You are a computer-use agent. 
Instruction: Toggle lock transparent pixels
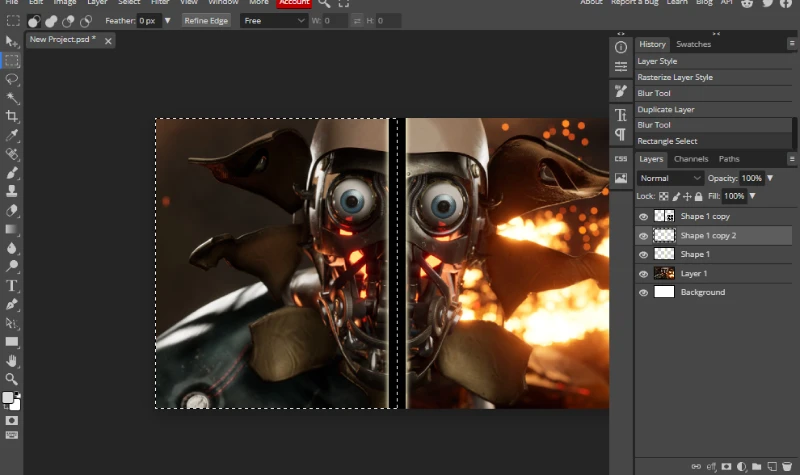tap(663, 196)
